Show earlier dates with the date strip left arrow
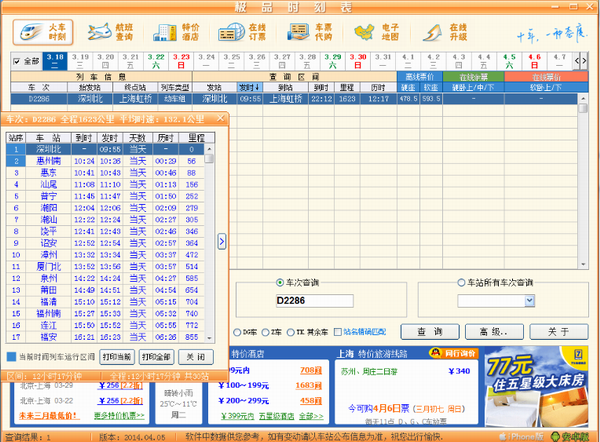The width and height of the screenshot is (600, 442). tap(577, 60)
